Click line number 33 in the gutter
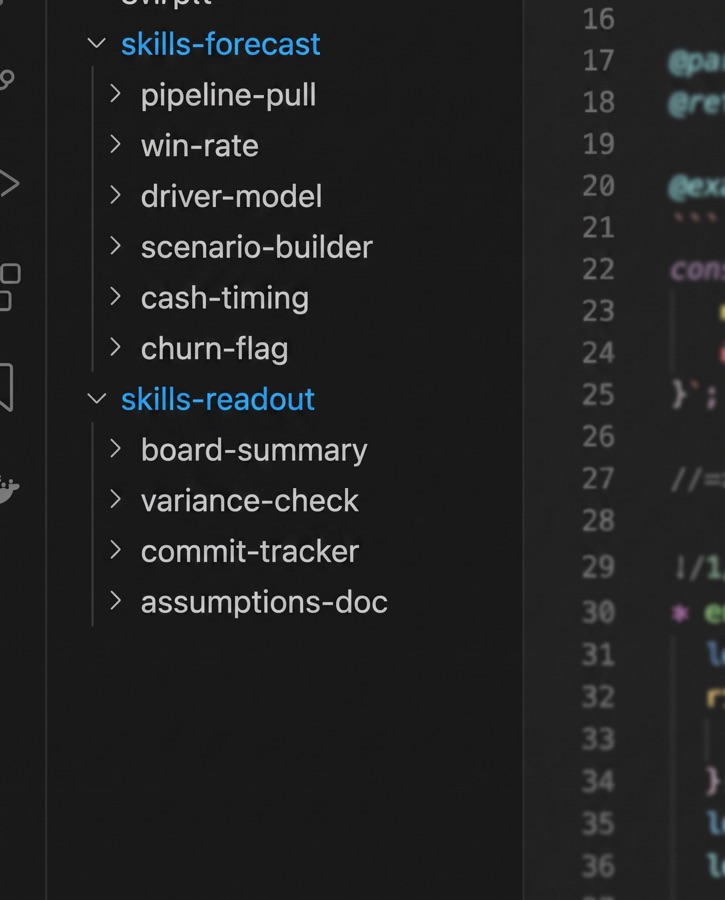The width and height of the screenshot is (725, 900). (x=598, y=739)
